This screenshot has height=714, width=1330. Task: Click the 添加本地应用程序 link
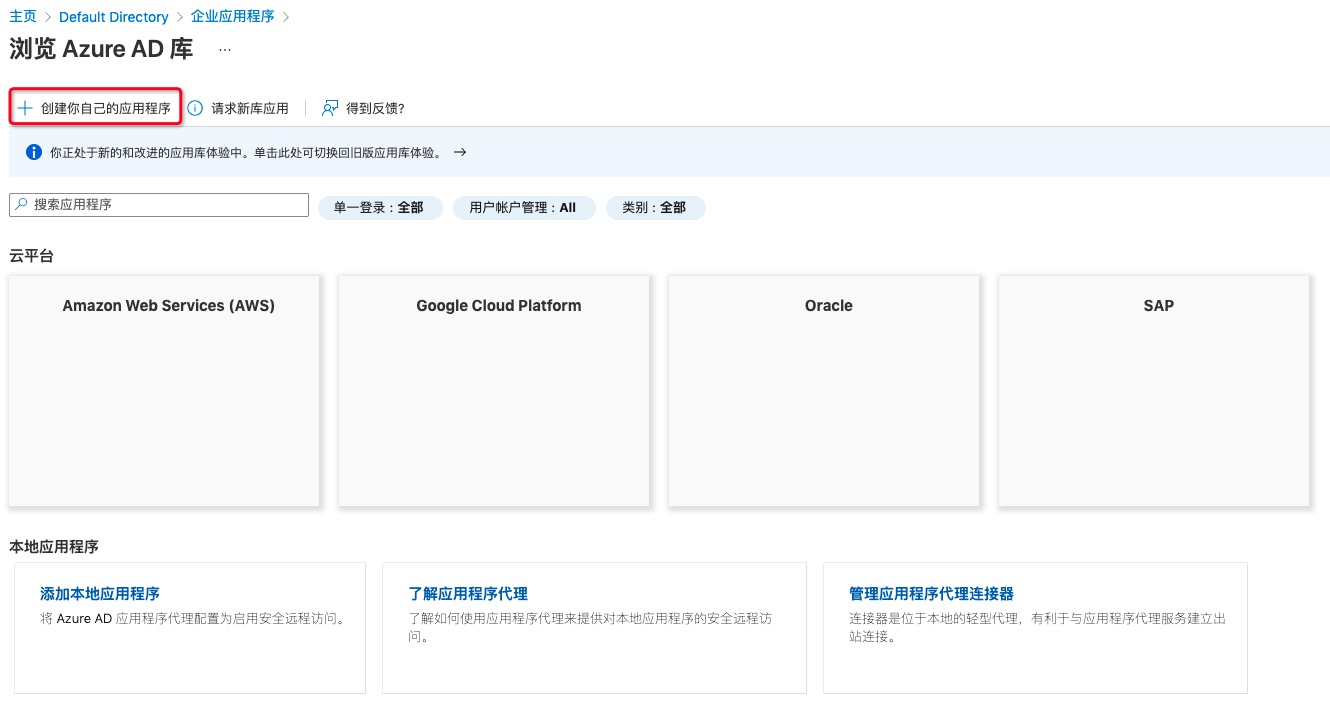pos(100,594)
